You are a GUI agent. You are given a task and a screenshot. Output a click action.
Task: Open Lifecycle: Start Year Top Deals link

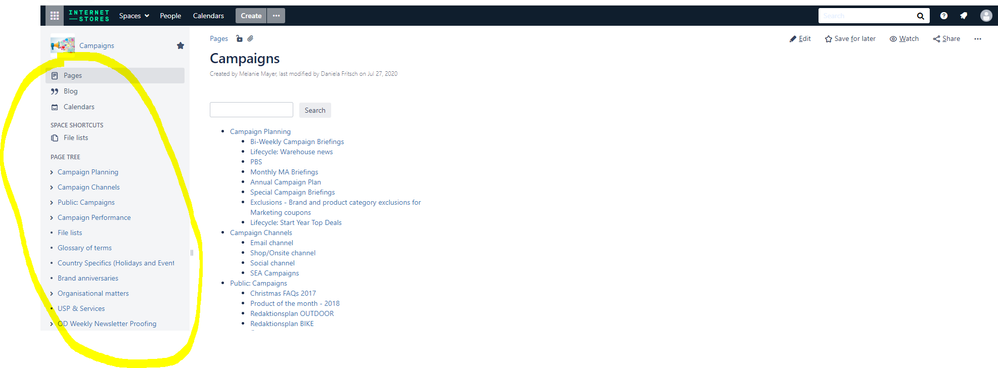click(297, 223)
